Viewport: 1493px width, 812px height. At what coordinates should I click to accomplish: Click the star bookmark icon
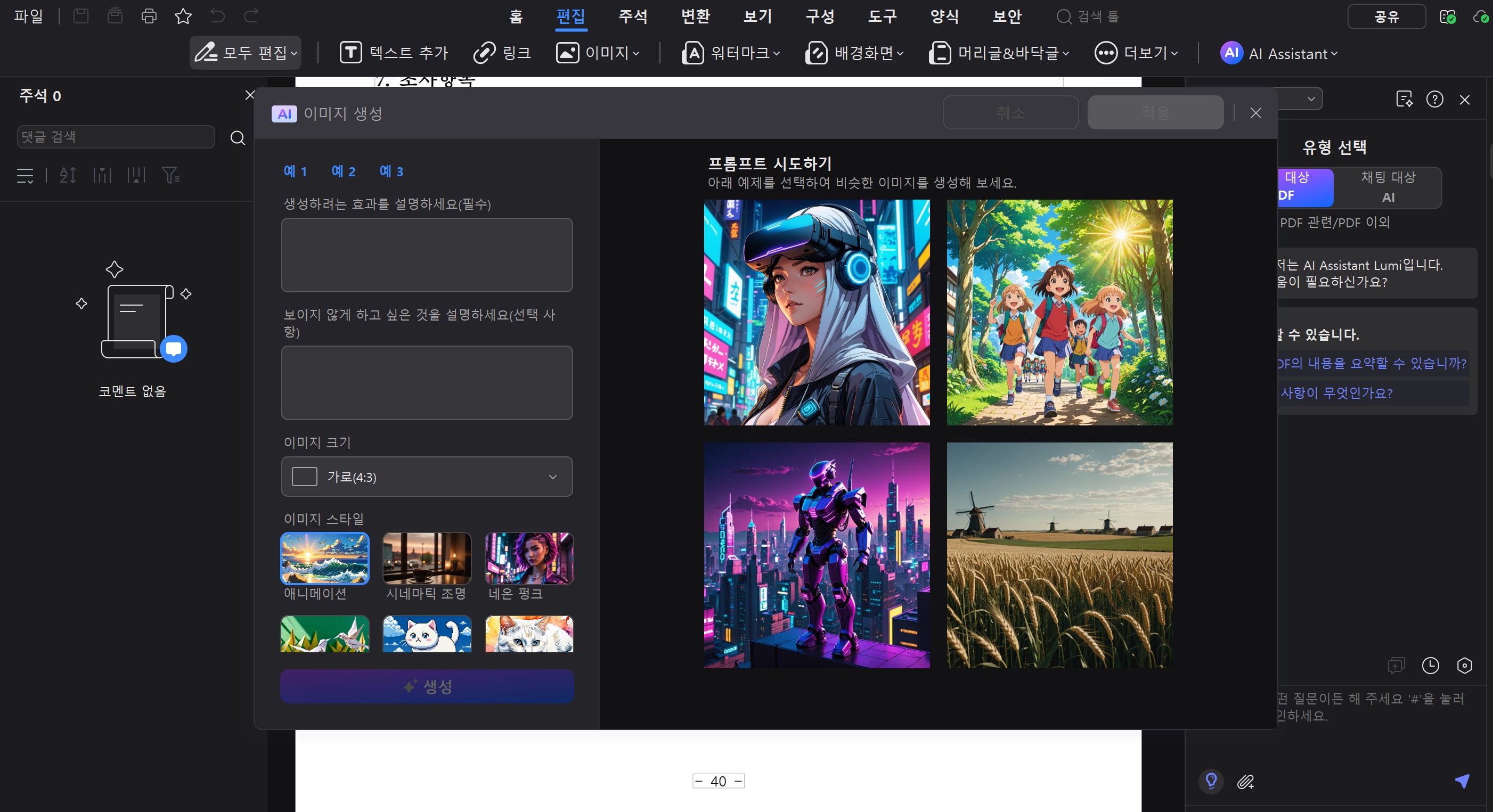(183, 16)
